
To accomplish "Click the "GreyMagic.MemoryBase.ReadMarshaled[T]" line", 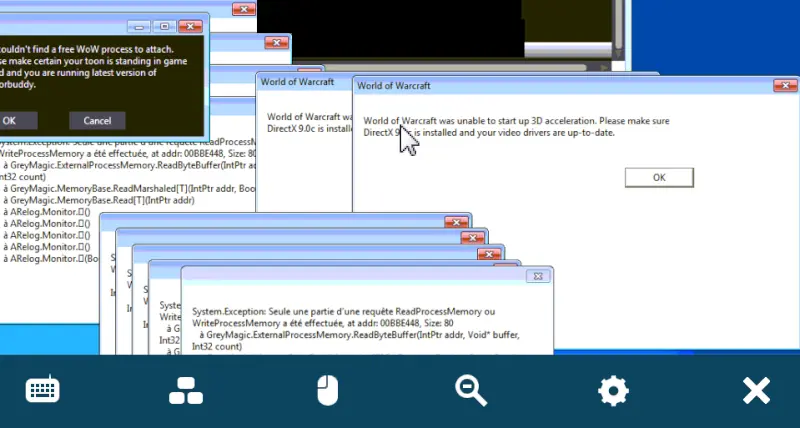I will pos(129,188).
